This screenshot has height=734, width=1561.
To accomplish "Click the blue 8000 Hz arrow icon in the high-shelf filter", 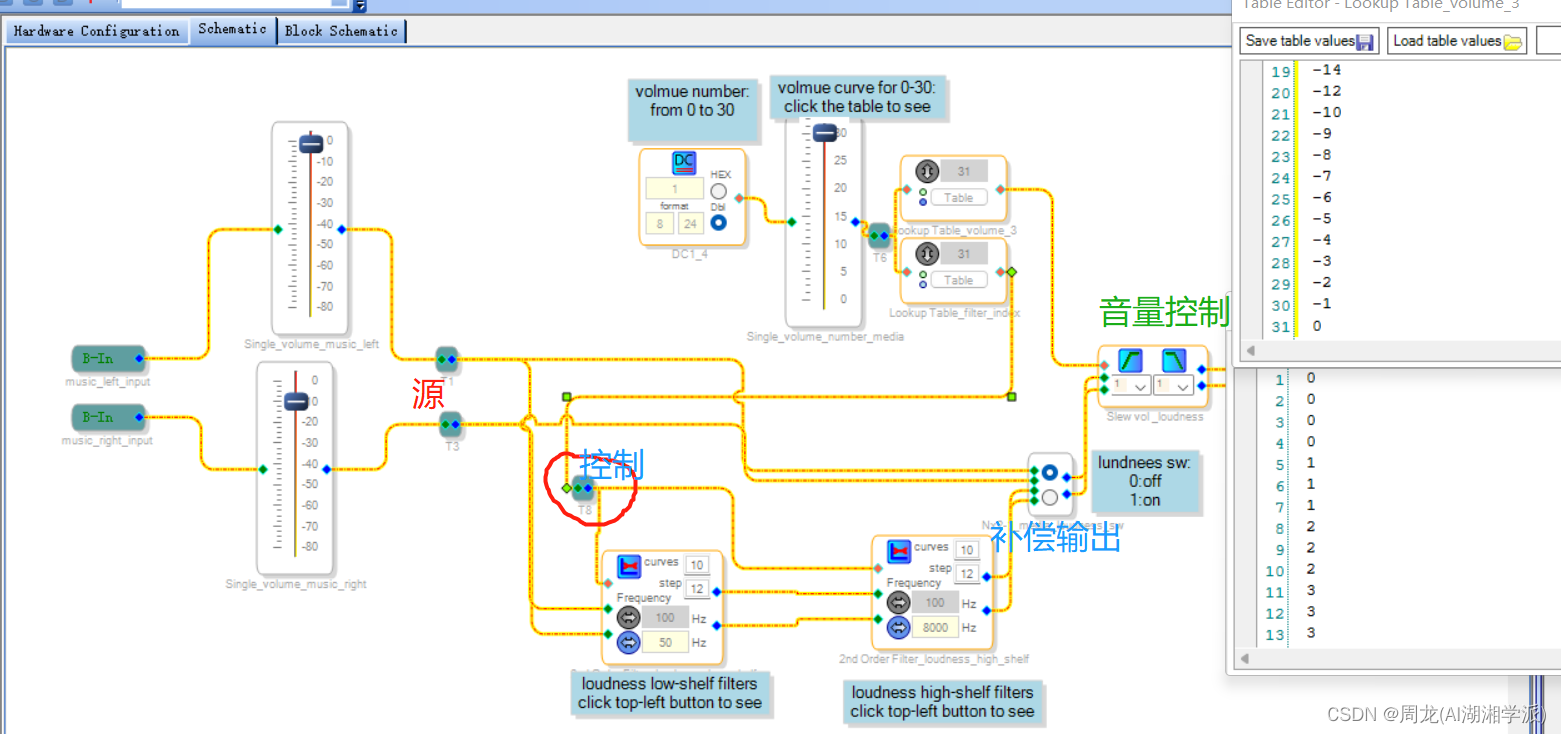I will click(x=898, y=627).
